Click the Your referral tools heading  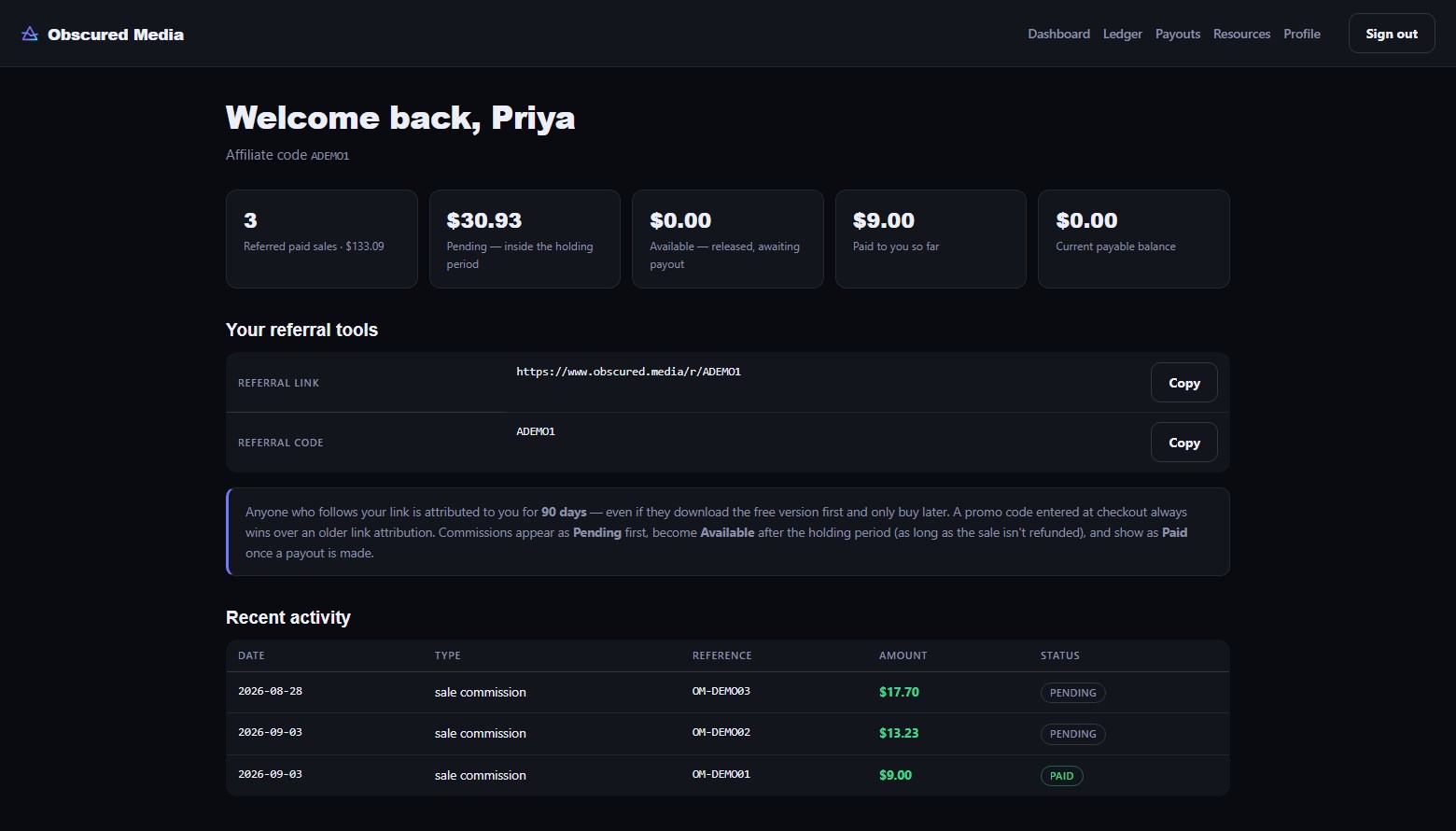(301, 330)
